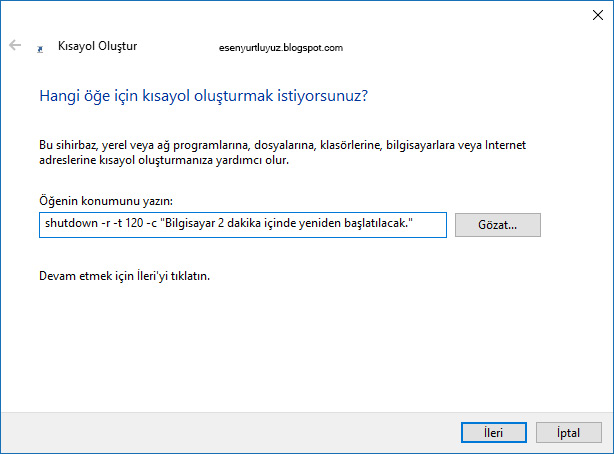Image resolution: width=614 pixels, height=454 pixels.
Task: Close the Kısayol Oluştur dialog
Action: [598, 15]
